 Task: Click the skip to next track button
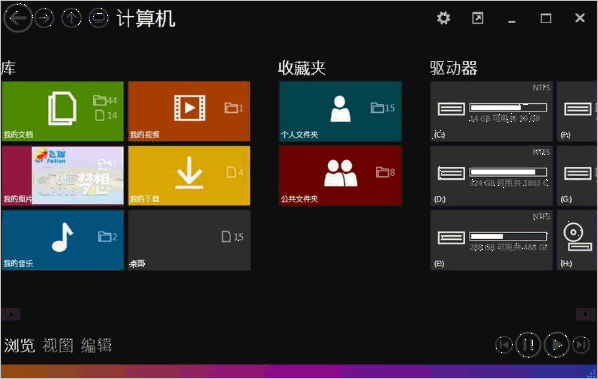pyautogui.click(x=581, y=345)
